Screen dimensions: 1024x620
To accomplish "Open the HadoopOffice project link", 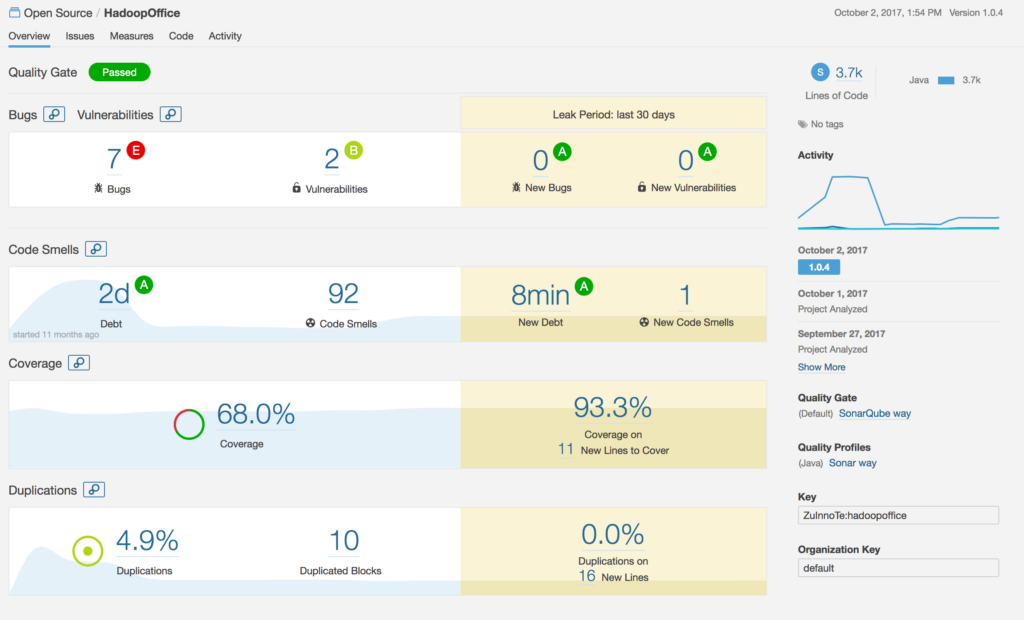I will click(x=142, y=13).
